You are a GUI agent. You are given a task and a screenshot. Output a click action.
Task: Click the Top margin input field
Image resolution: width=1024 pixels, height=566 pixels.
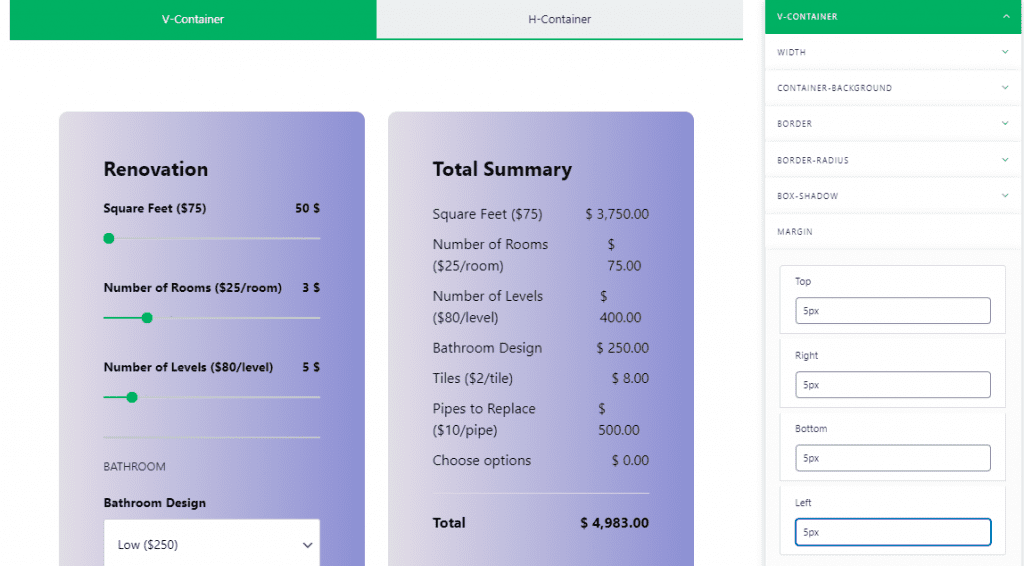coord(893,310)
